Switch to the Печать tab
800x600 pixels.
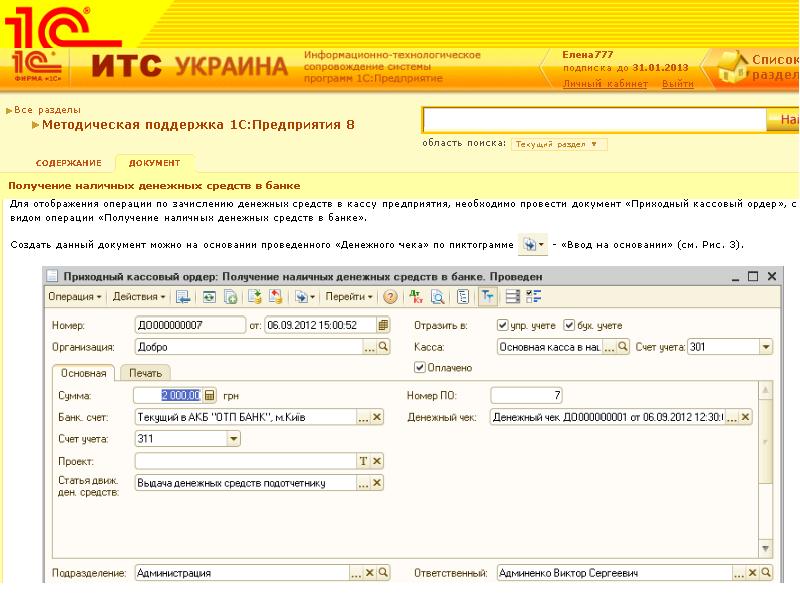[145, 373]
